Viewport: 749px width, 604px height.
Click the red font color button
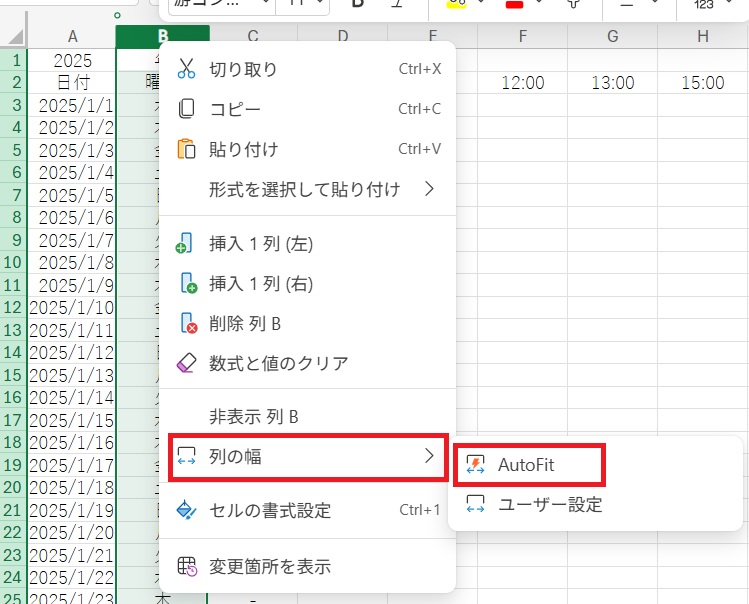(x=514, y=4)
